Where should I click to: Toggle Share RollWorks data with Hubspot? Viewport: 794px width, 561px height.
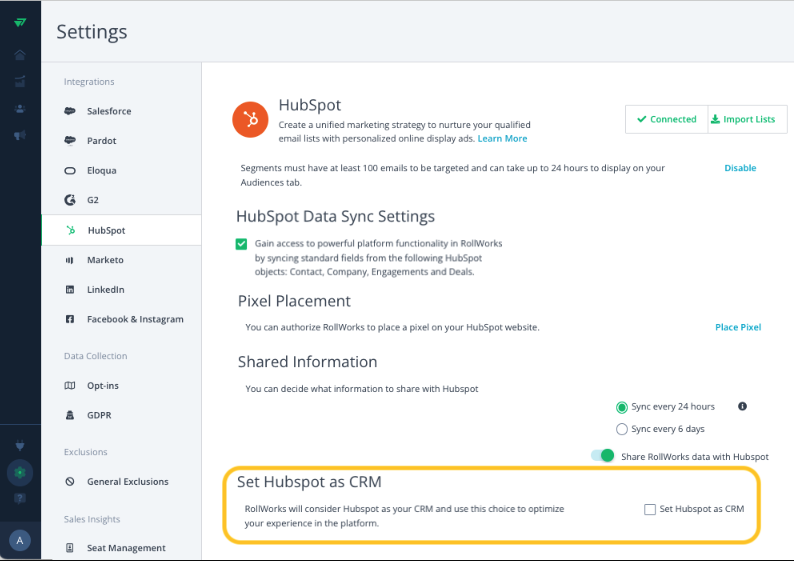click(x=603, y=456)
